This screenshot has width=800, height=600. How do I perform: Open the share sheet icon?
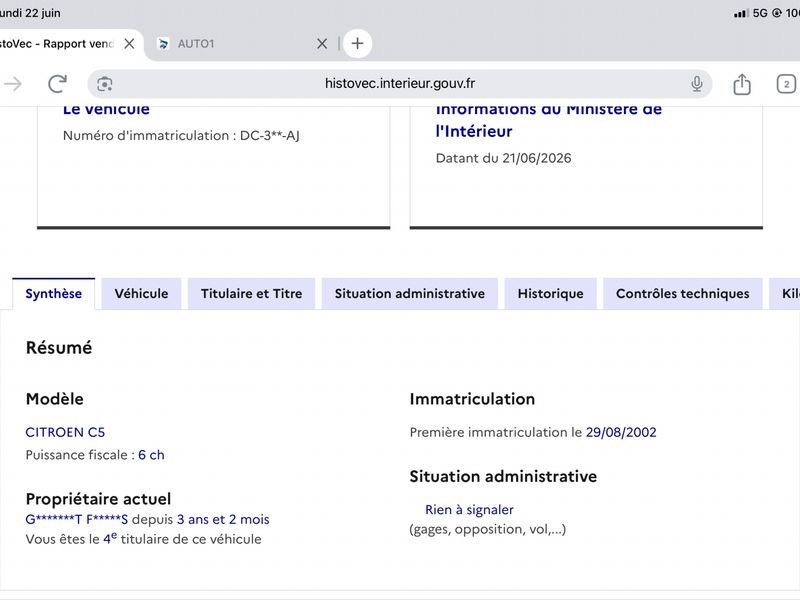coord(742,84)
